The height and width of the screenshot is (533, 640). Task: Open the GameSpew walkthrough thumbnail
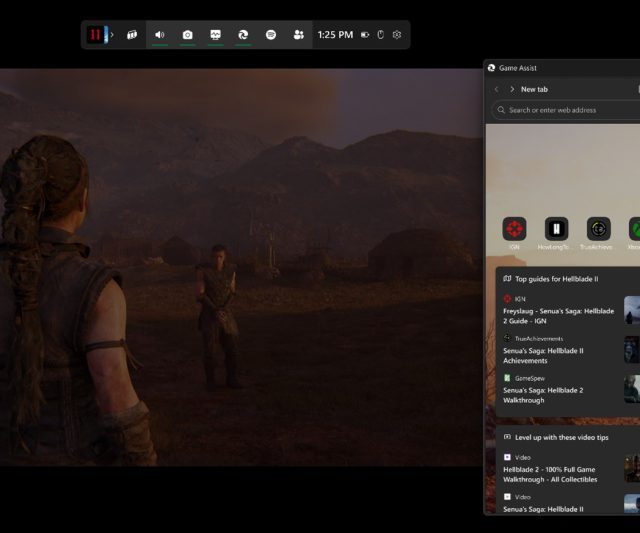click(632, 389)
